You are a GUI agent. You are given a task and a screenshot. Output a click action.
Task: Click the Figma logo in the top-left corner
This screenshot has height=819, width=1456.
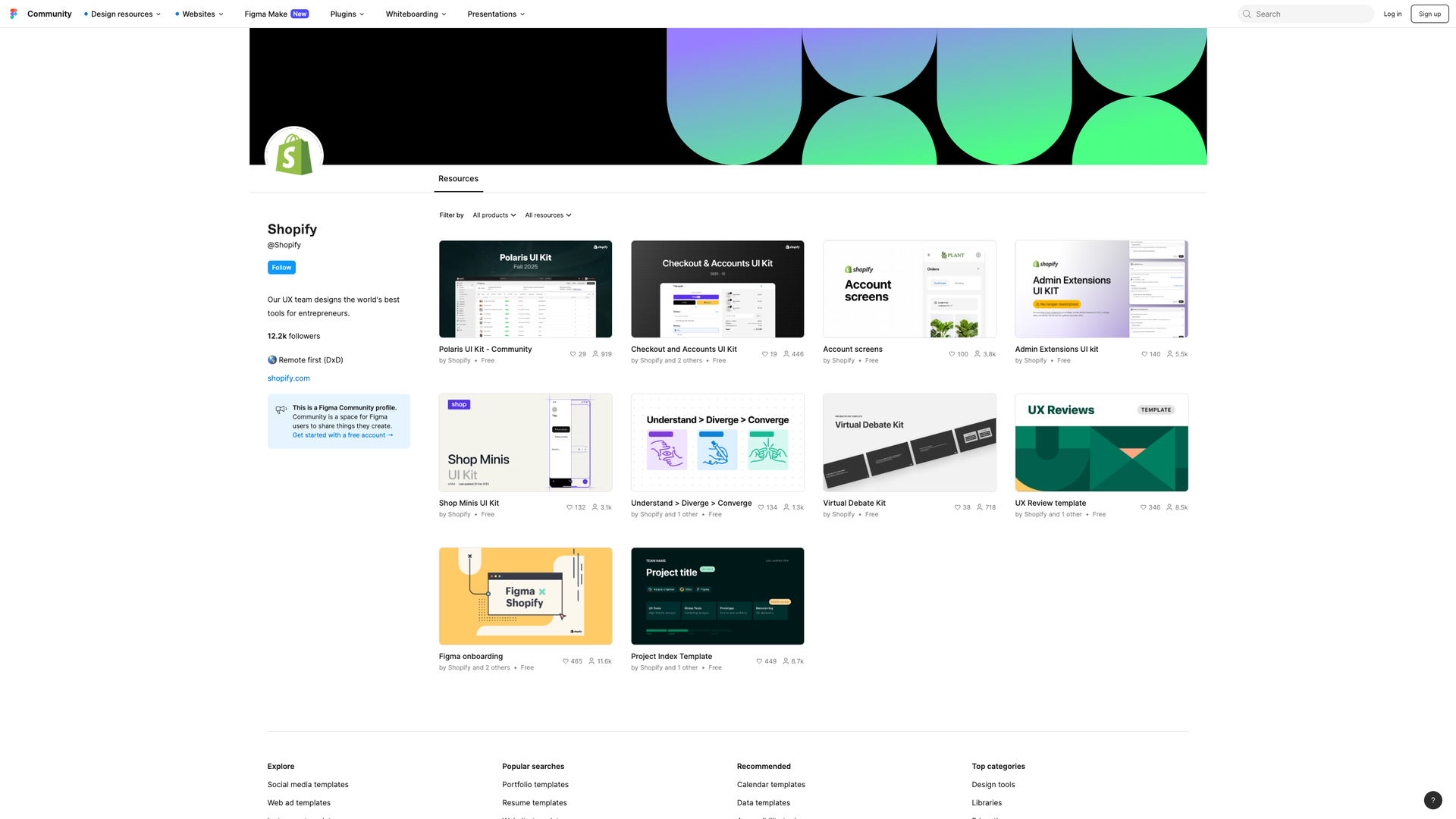(x=13, y=14)
